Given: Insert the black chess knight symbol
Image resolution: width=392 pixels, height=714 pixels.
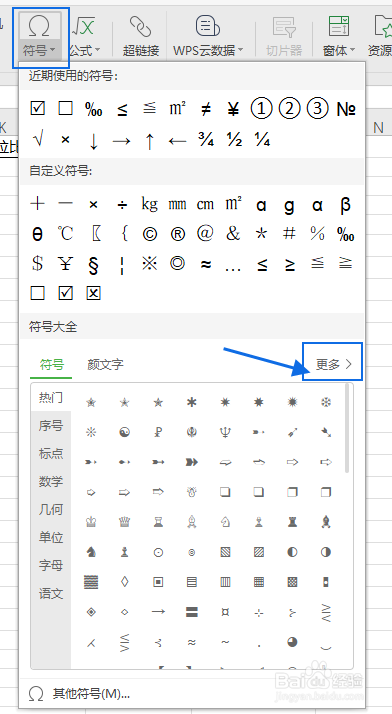Looking at the screenshot, I should 91,552.
